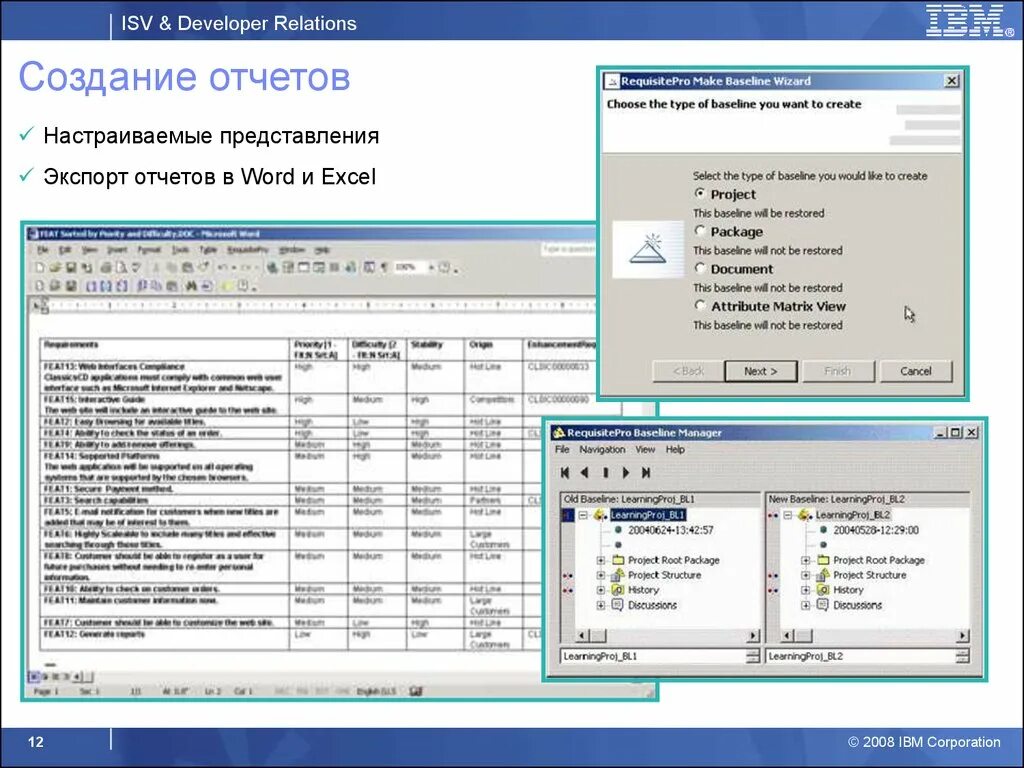Click the Next button in the wizard
The image size is (1024, 768).
tap(761, 371)
